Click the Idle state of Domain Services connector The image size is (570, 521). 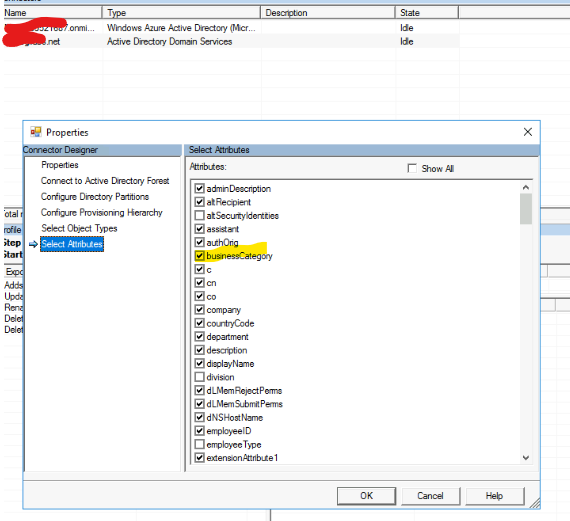click(x=406, y=41)
